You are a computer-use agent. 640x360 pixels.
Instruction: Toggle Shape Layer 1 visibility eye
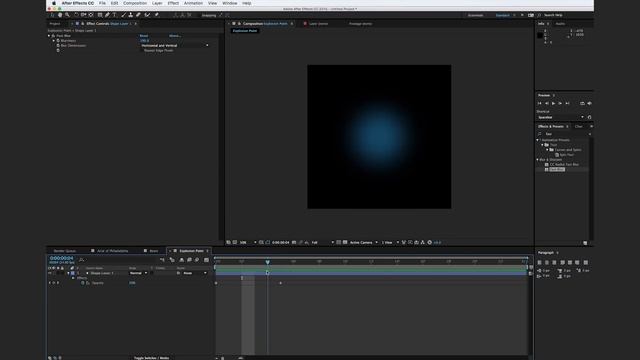pos(50,273)
